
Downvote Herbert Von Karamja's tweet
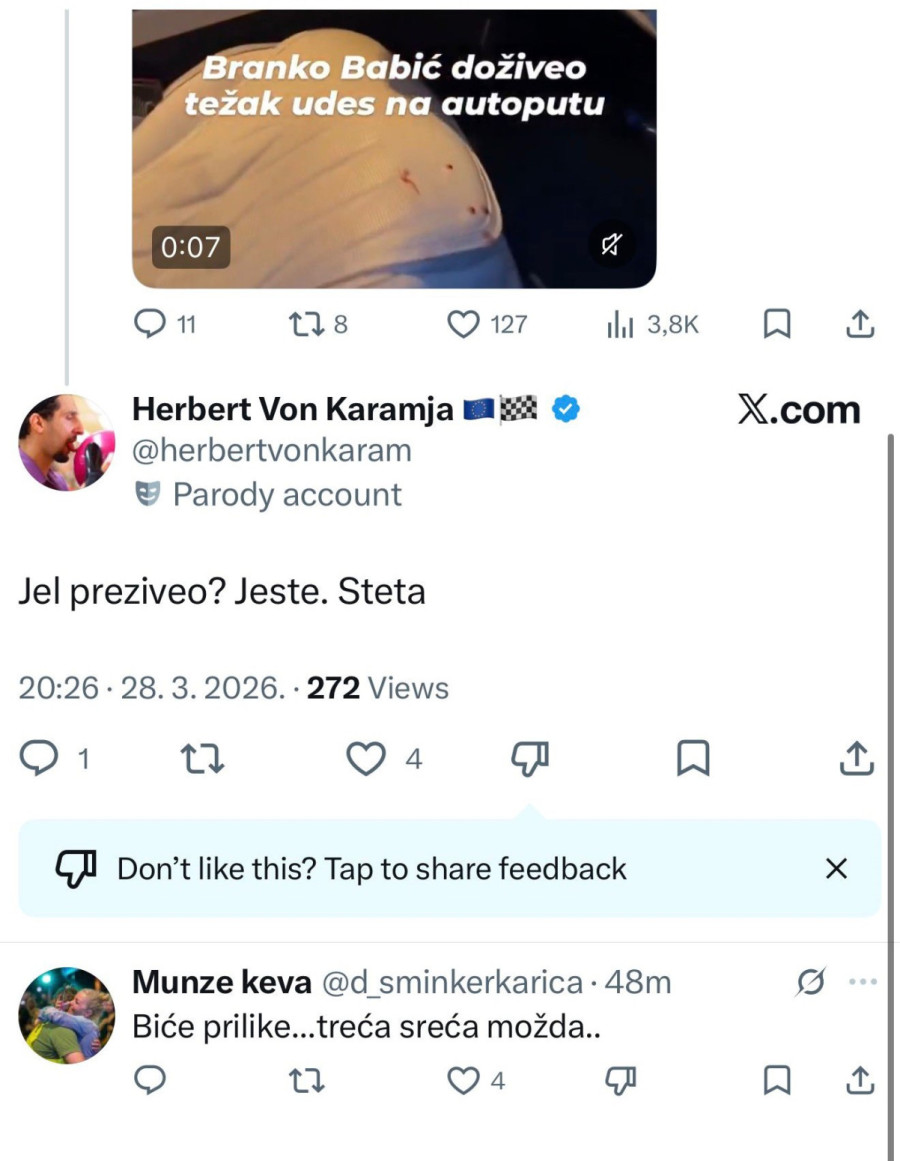(530, 760)
